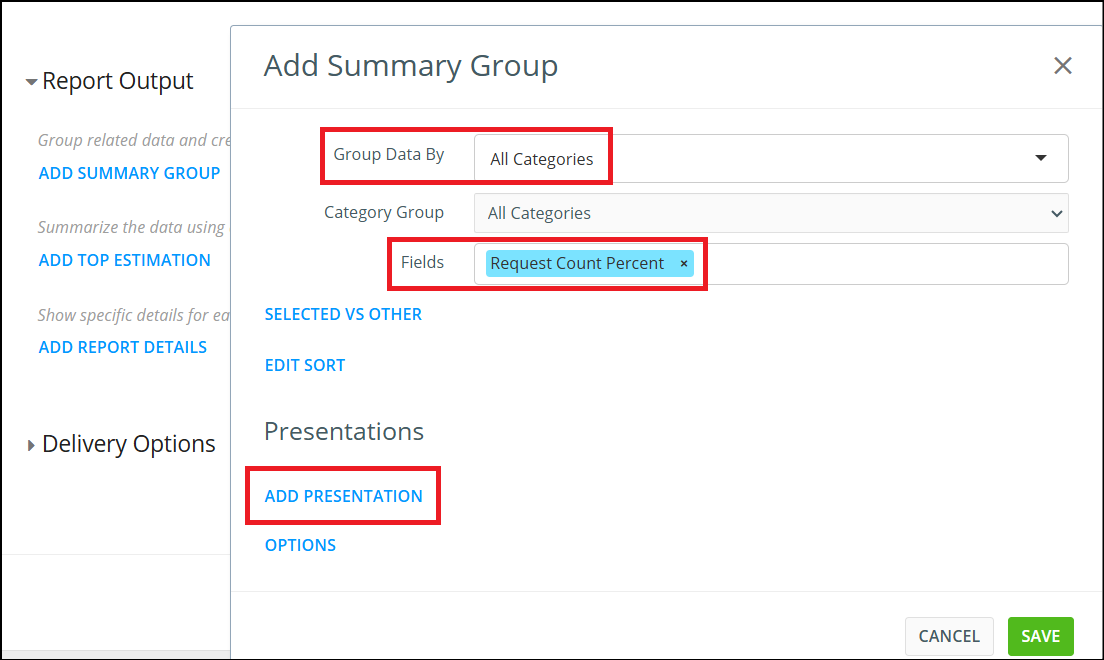
Task: Open the Options link under Presentations
Action: [x=300, y=545]
